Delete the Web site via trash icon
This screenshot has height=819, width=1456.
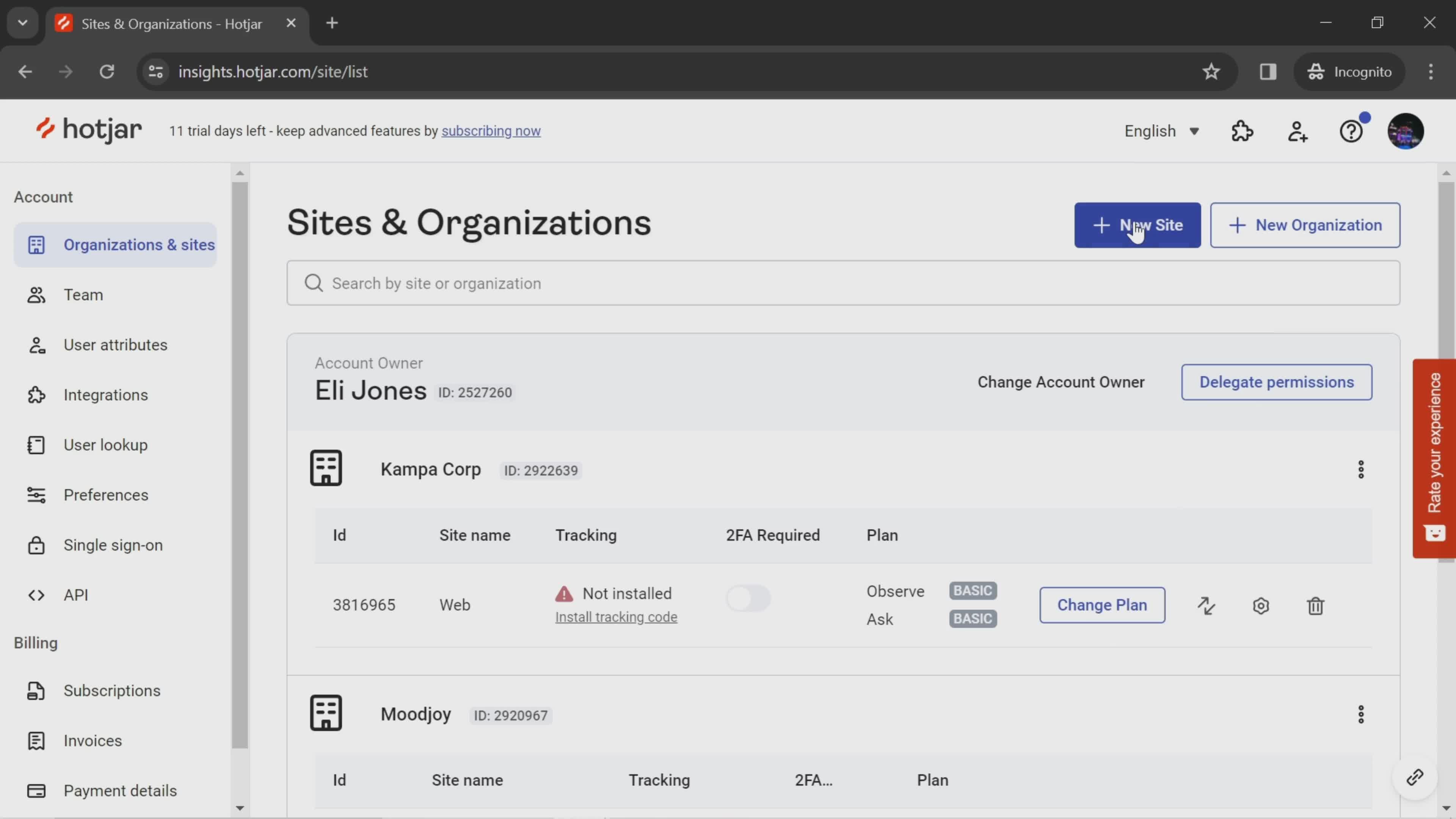1315,606
